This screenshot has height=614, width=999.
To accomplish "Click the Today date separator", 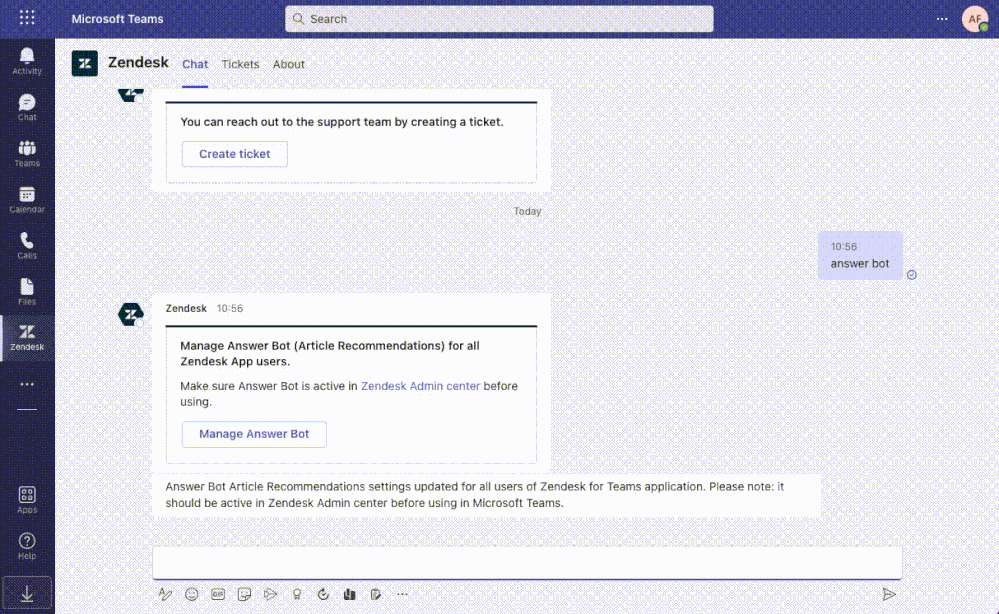I will (528, 211).
